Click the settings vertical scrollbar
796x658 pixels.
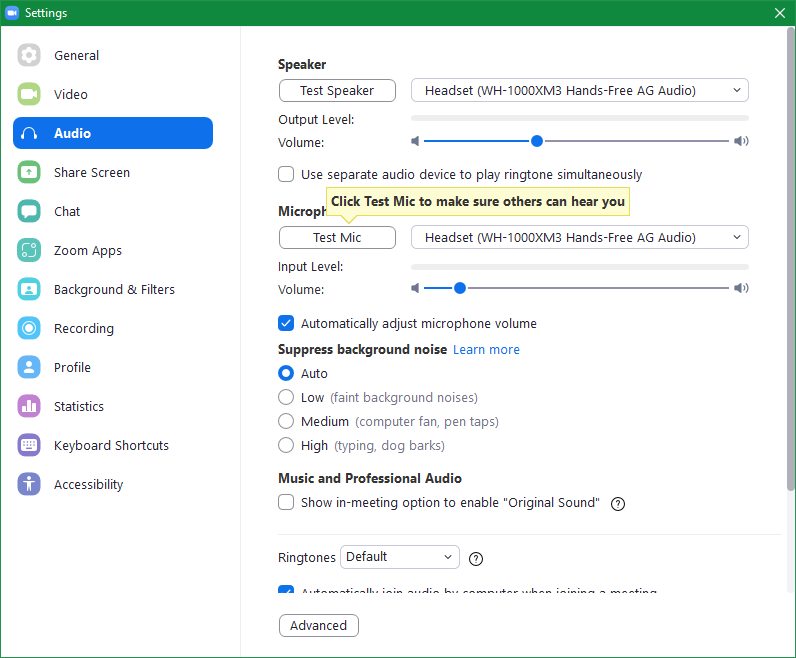790,259
